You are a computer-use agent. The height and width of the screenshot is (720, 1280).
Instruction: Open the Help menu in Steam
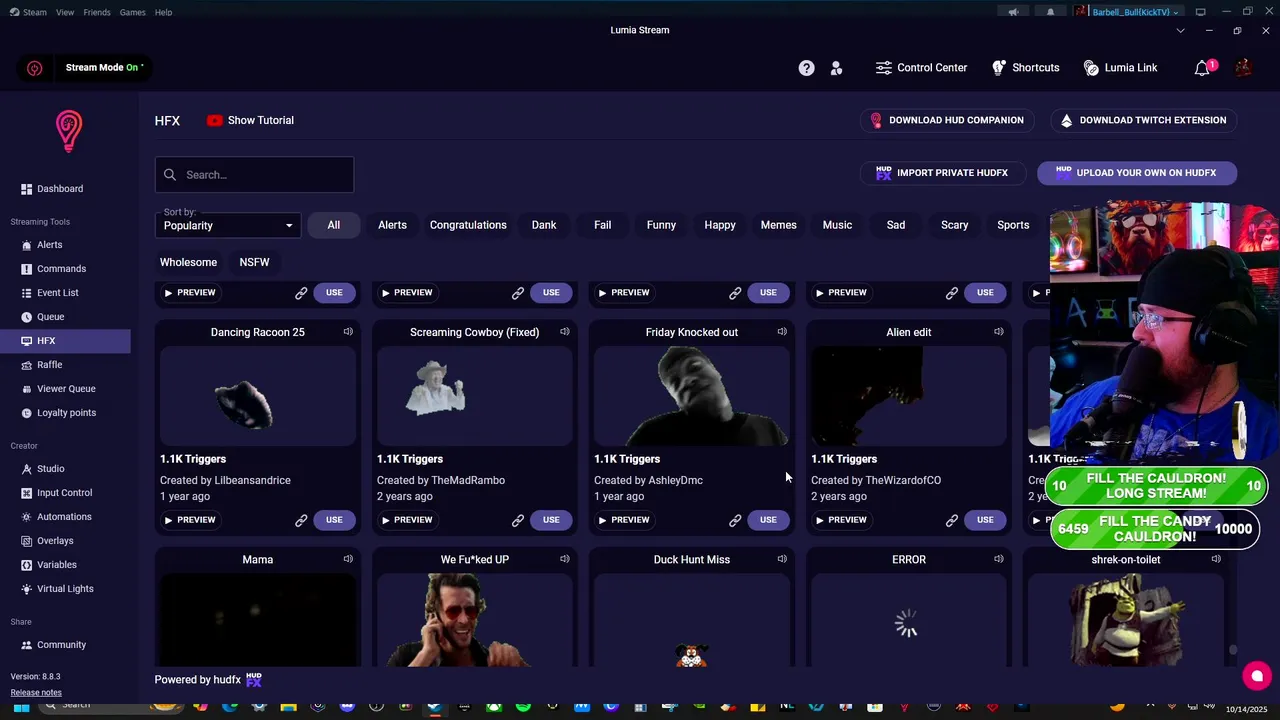(x=163, y=12)
